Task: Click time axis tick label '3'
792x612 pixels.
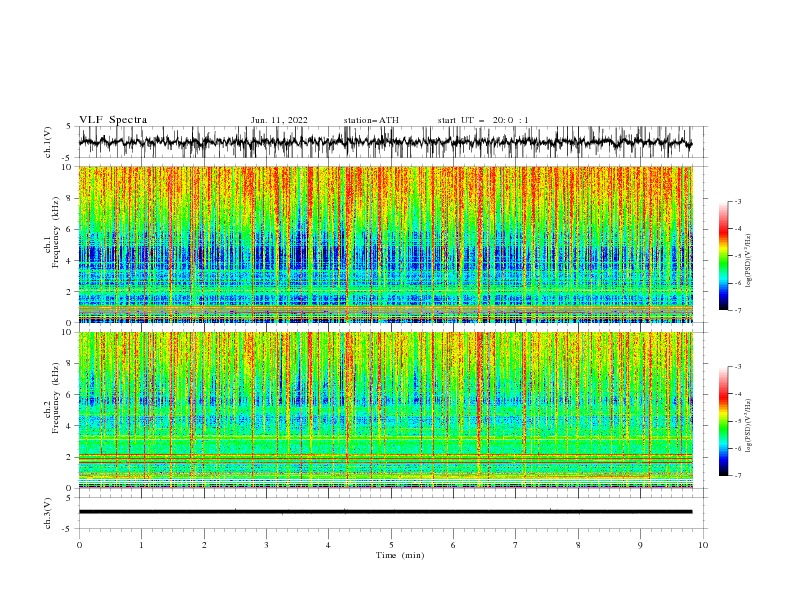Action: pyautogui.click(x=266, y=545)
